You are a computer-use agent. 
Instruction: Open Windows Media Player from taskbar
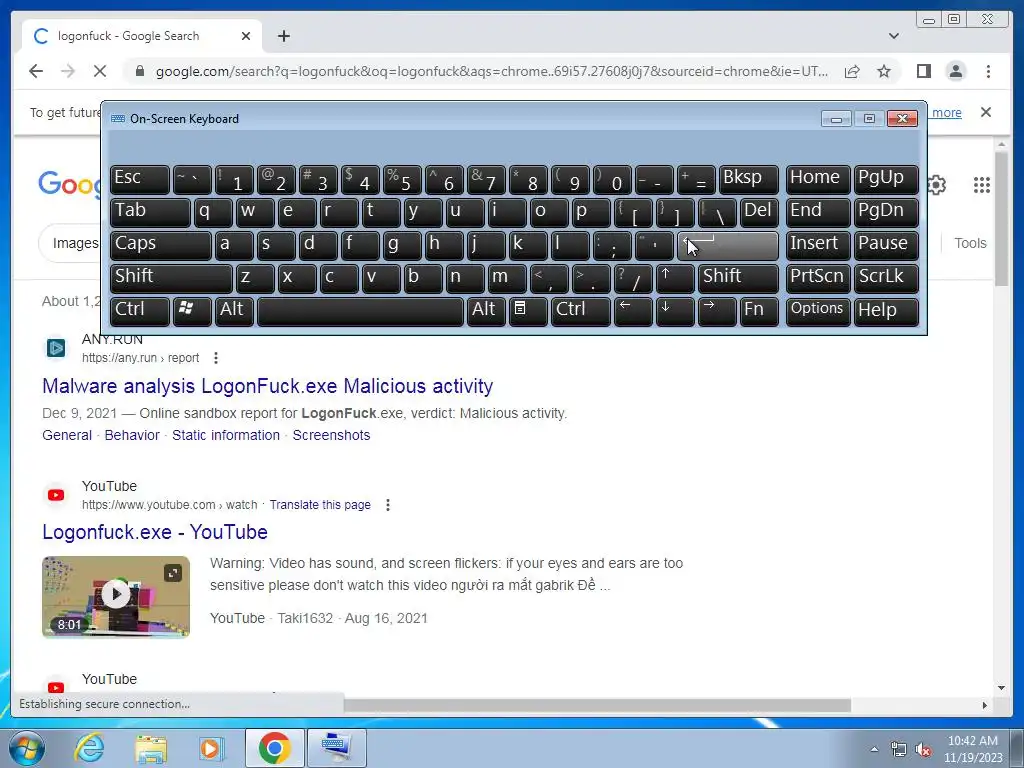(x=210, y=748)
